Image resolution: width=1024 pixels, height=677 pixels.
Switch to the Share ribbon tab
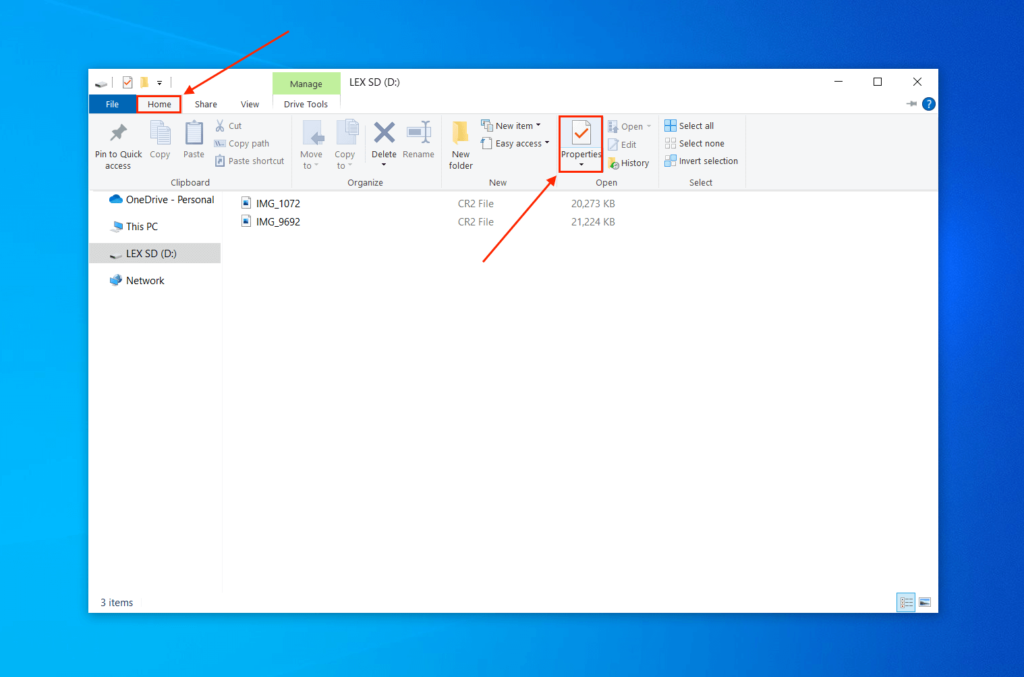click(205, 103)
